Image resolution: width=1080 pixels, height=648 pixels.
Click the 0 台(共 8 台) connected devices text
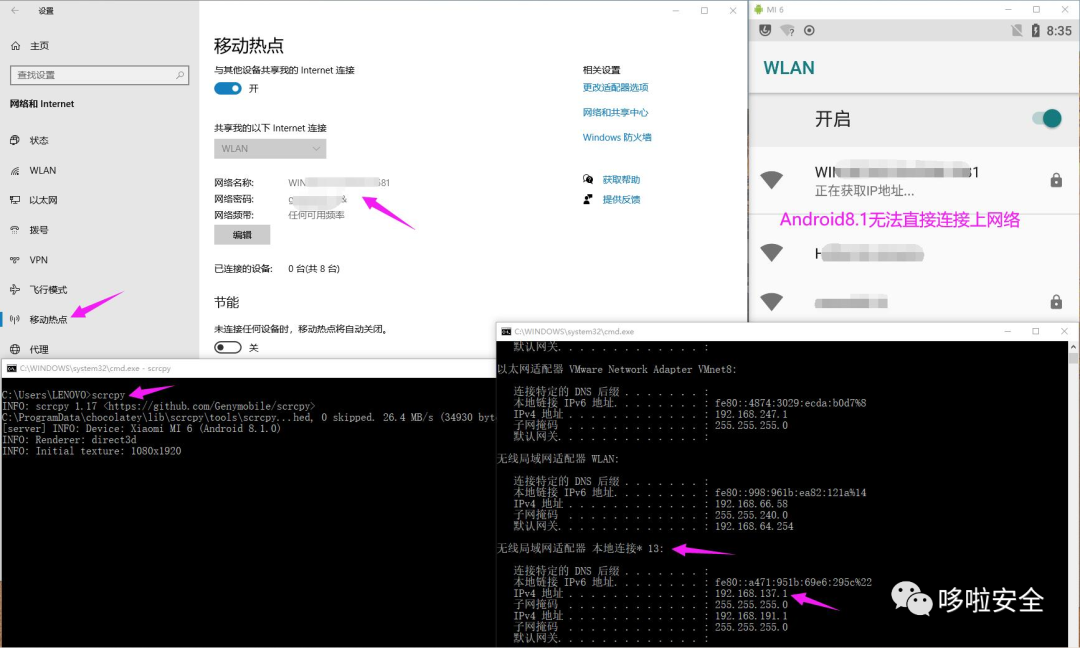(314, 269)
